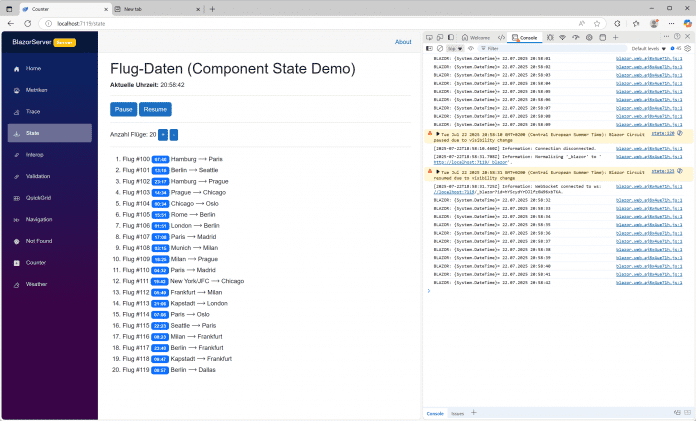Clear console with the ban icon
The image size is (696, 421).
(440, 48)
